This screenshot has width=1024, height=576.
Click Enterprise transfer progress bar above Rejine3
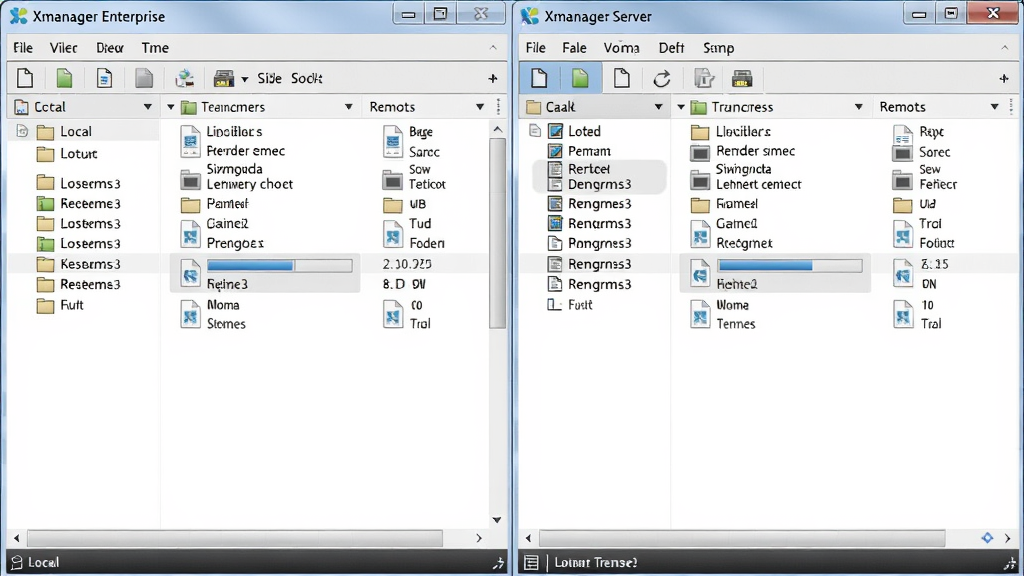(x=280, y=265)
